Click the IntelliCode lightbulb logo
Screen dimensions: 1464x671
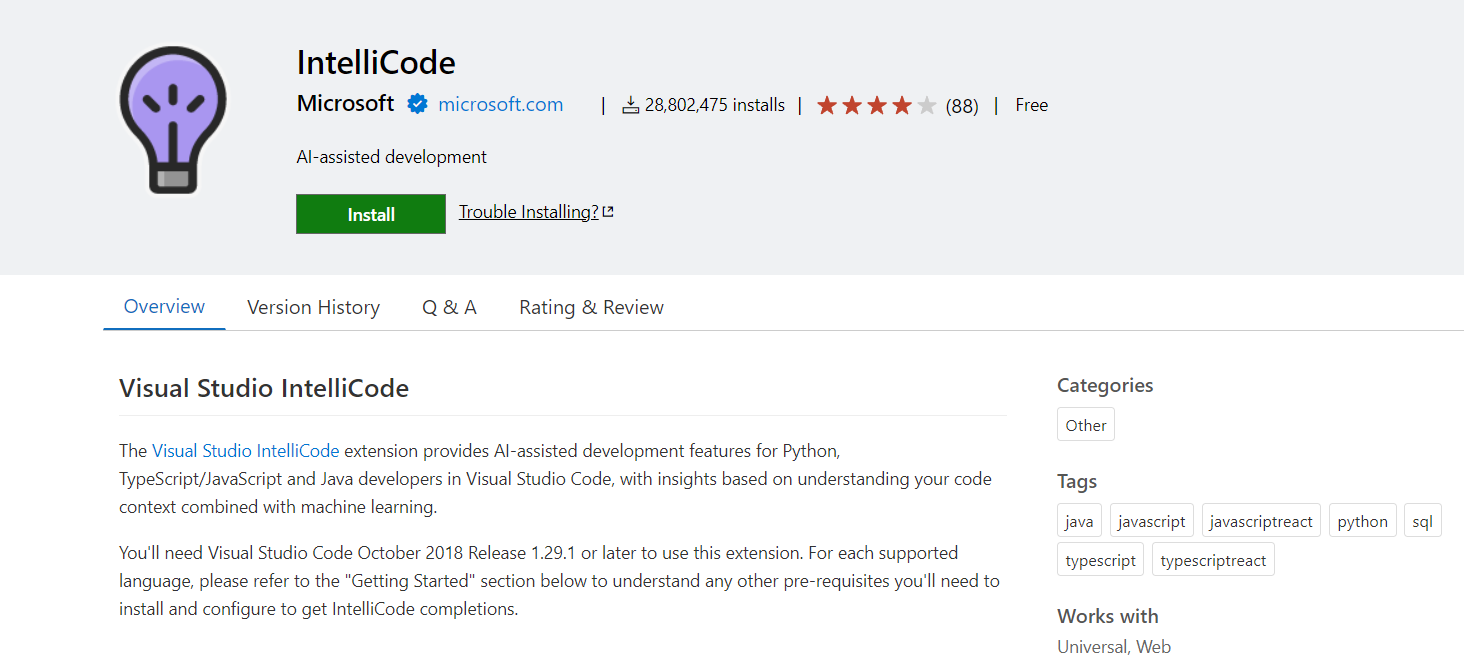pyautogui.click(x=173, y=119)
